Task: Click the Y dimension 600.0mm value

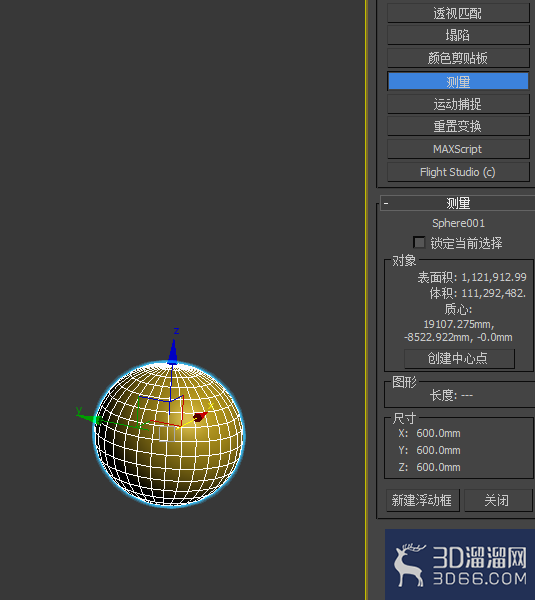Action: pyautogui.click(x=438, y=450)
